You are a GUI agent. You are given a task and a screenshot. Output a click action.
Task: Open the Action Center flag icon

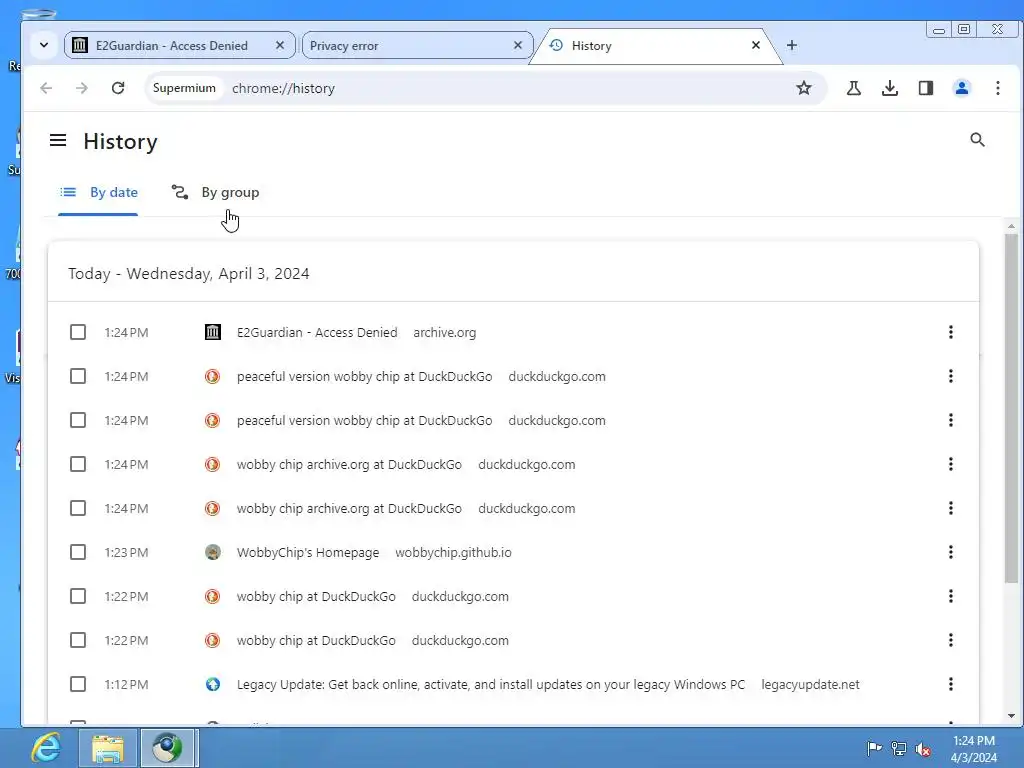[x=874, y=748]
